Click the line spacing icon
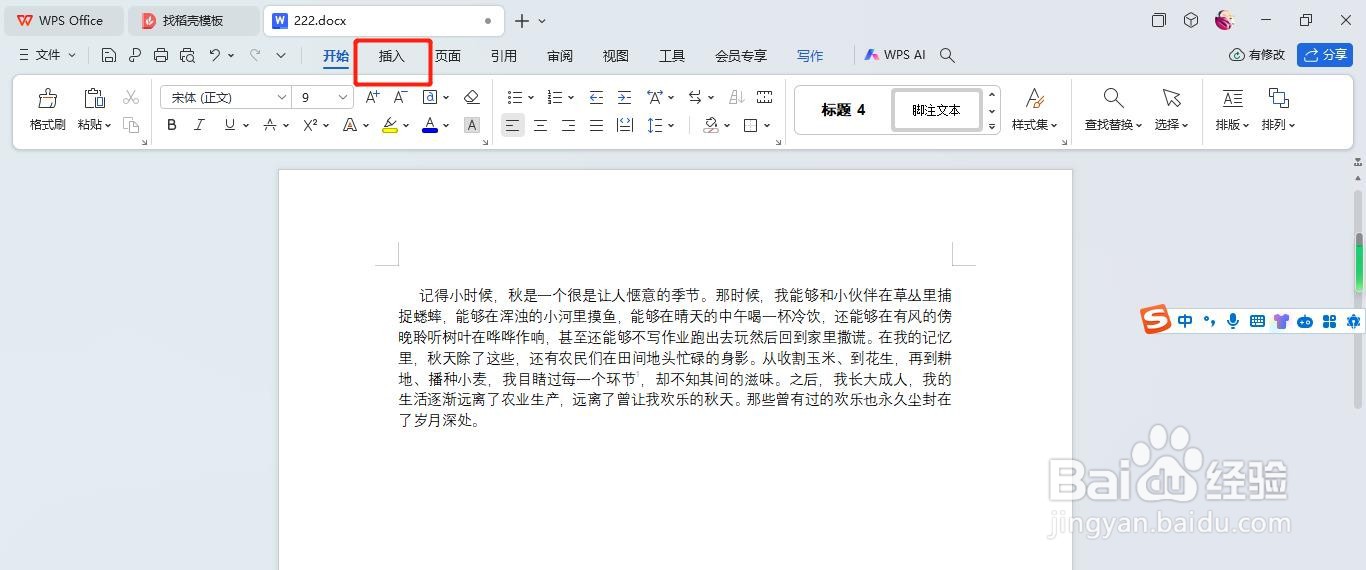The image size is (1366, 570). tap(655, 125)
